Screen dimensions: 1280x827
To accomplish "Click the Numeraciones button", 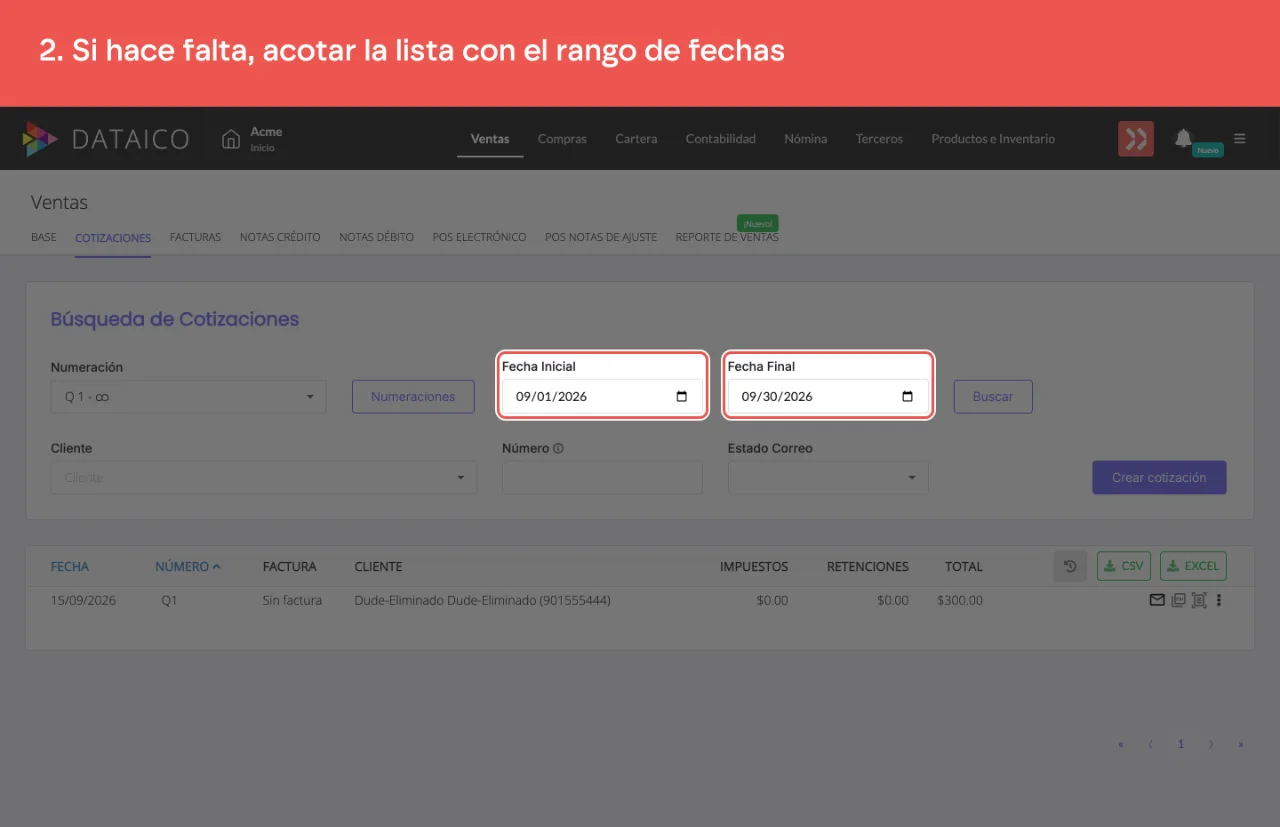I will click(x=413, y=397).
